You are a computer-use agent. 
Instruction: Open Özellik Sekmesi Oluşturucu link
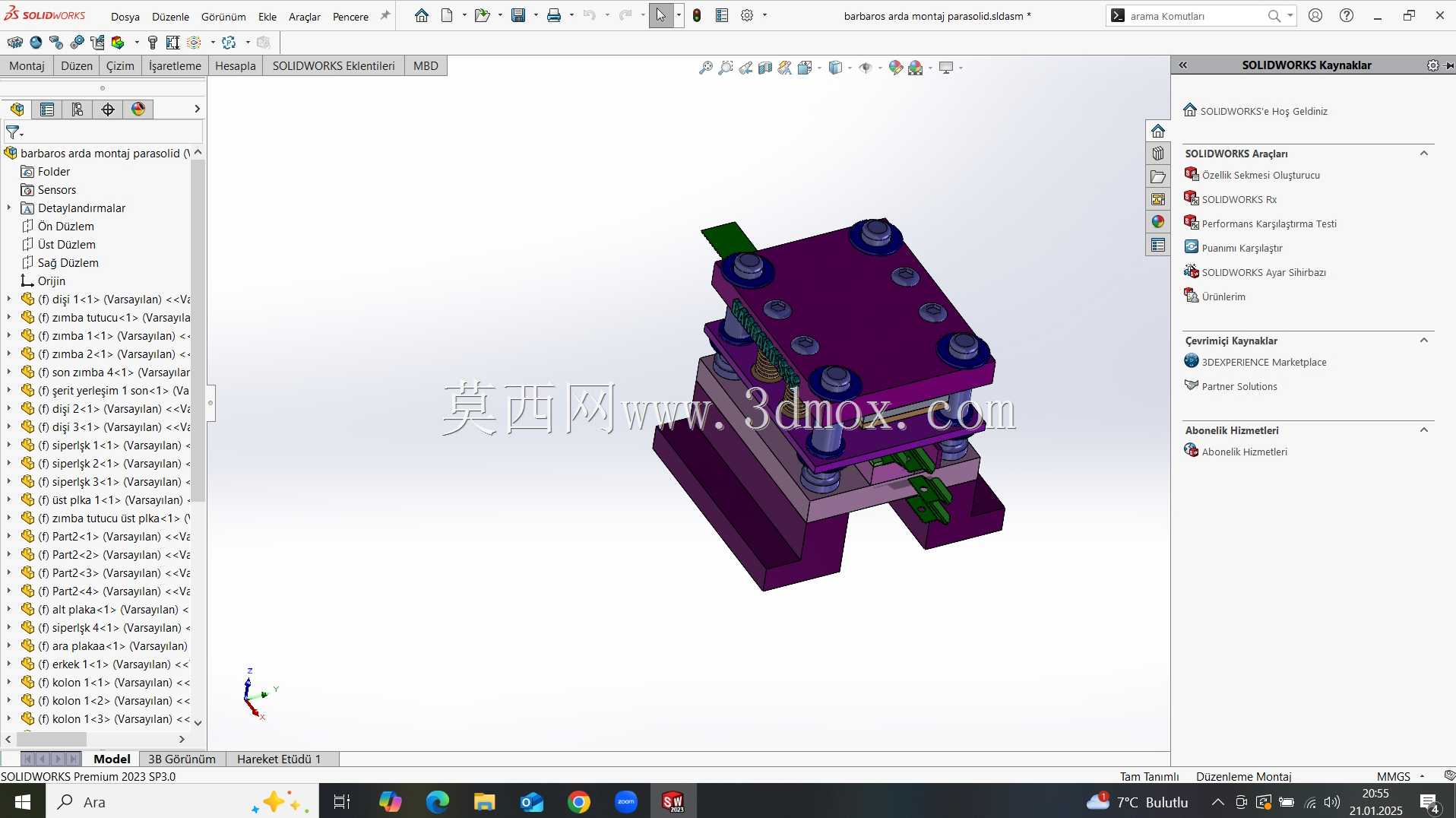1261,176
